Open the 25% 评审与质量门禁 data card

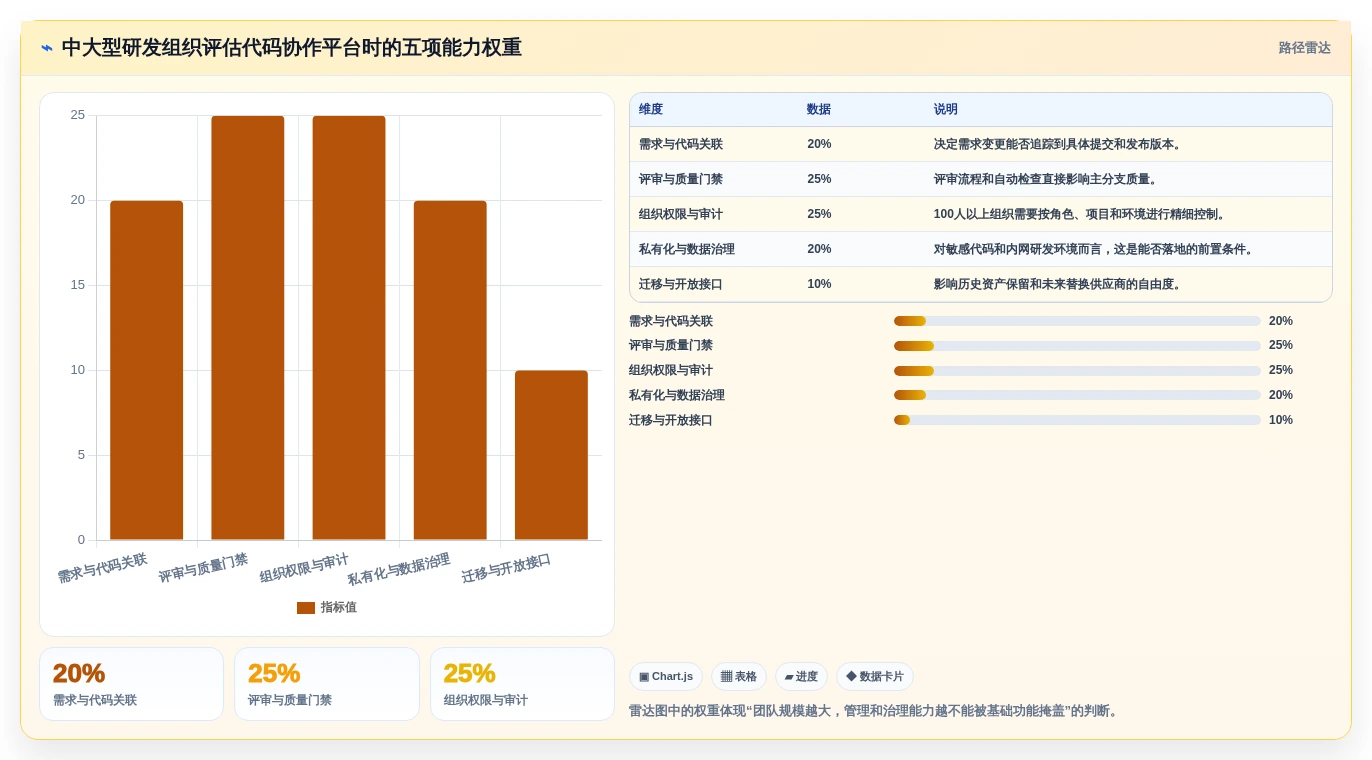coord(327,684)
